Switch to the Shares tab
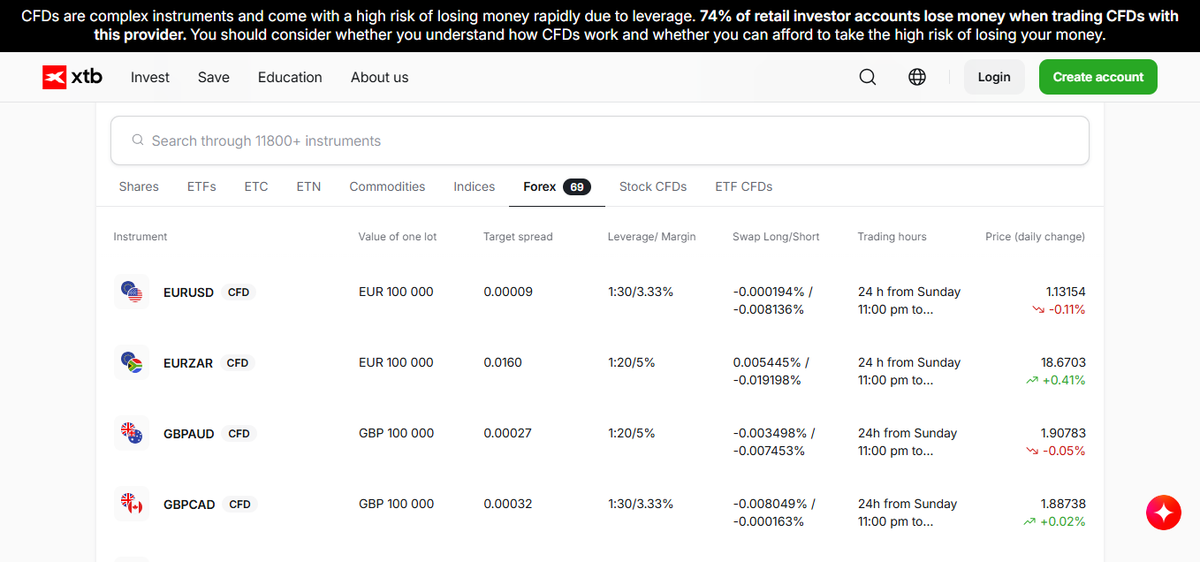Image resolution: width=1200 pixels, height=562 pixels. click(139, 187)
